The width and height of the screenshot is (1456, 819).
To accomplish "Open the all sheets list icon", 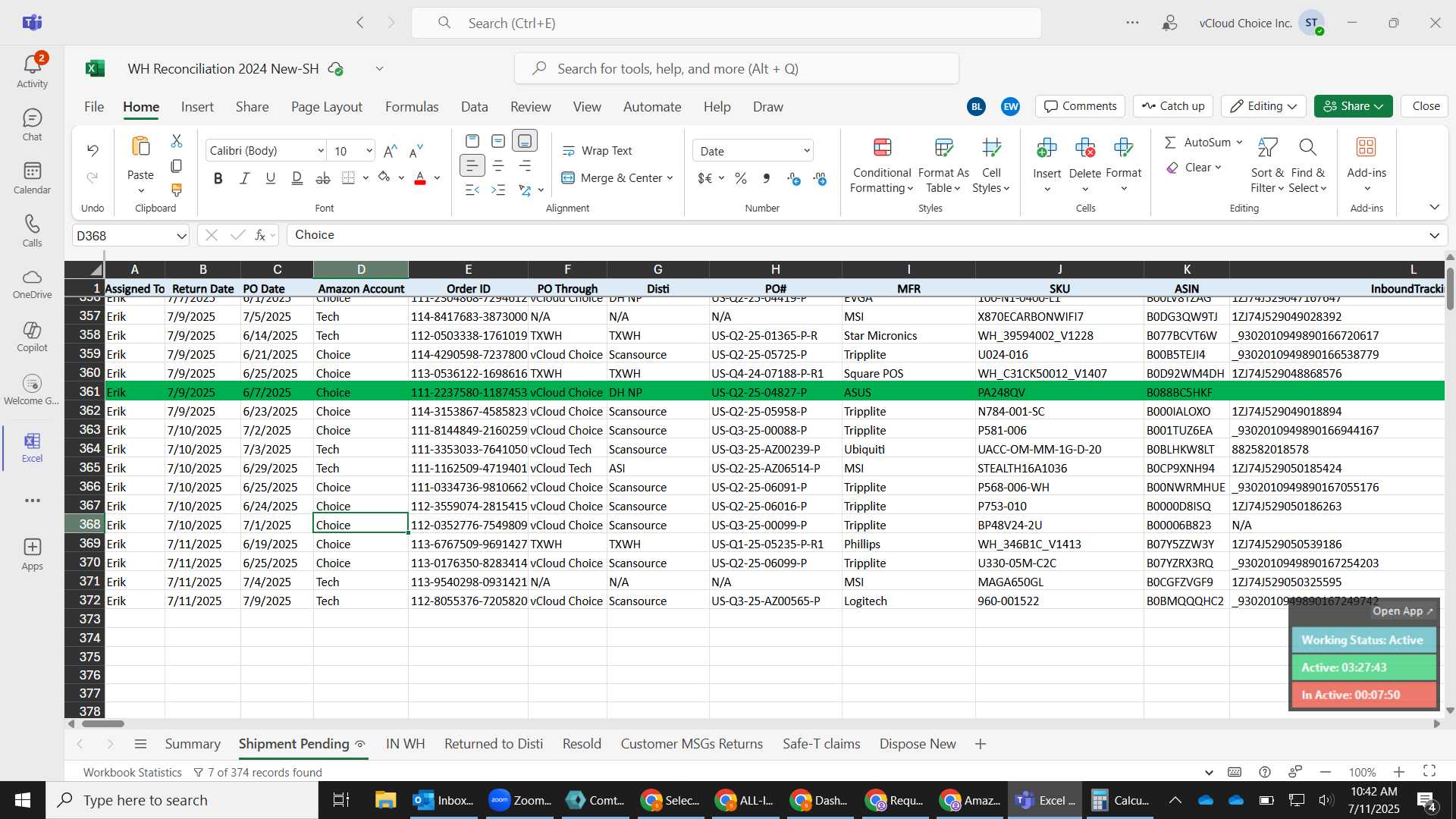I will tap(140, 744).
